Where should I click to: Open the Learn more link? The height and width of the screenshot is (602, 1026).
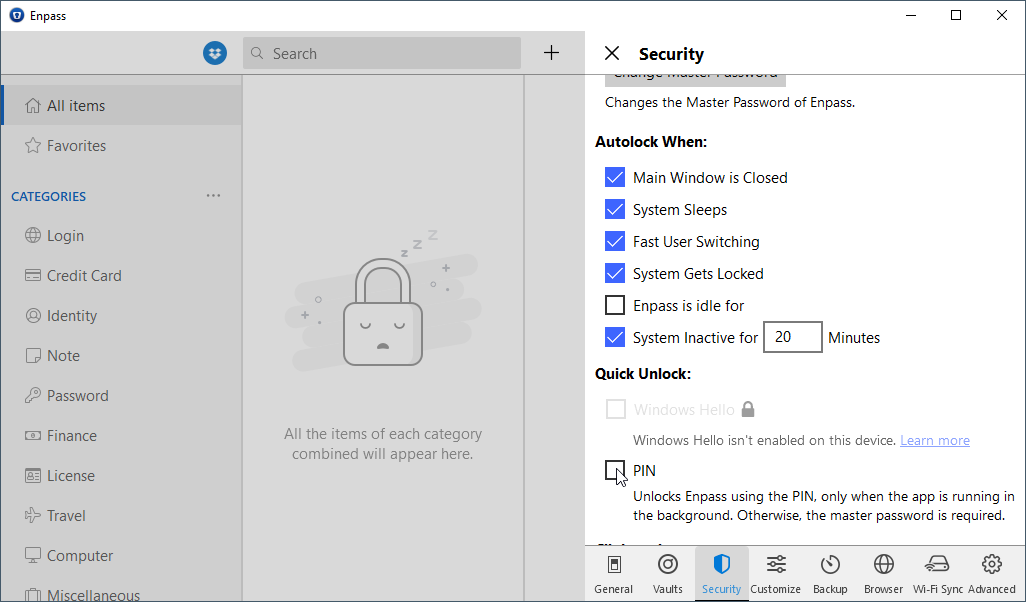click(934, 440)
